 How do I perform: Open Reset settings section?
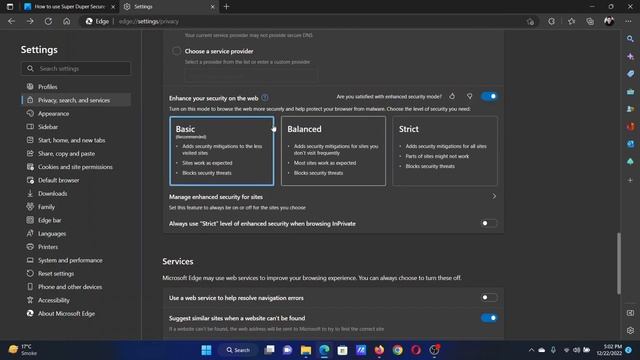pyautogui.click(x=56, y=273)
